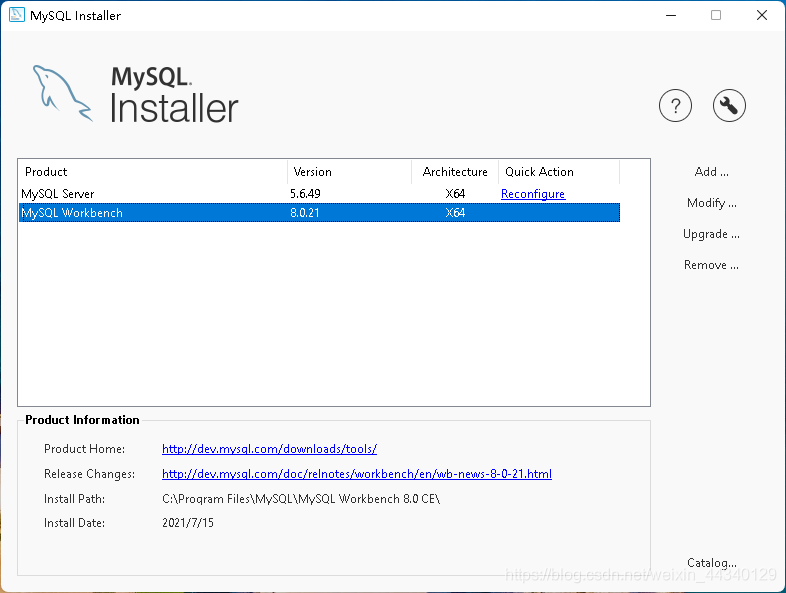Click X64 cell in MySQL Server row
This screenshot has width=786, height=593.
click(455, 194)
